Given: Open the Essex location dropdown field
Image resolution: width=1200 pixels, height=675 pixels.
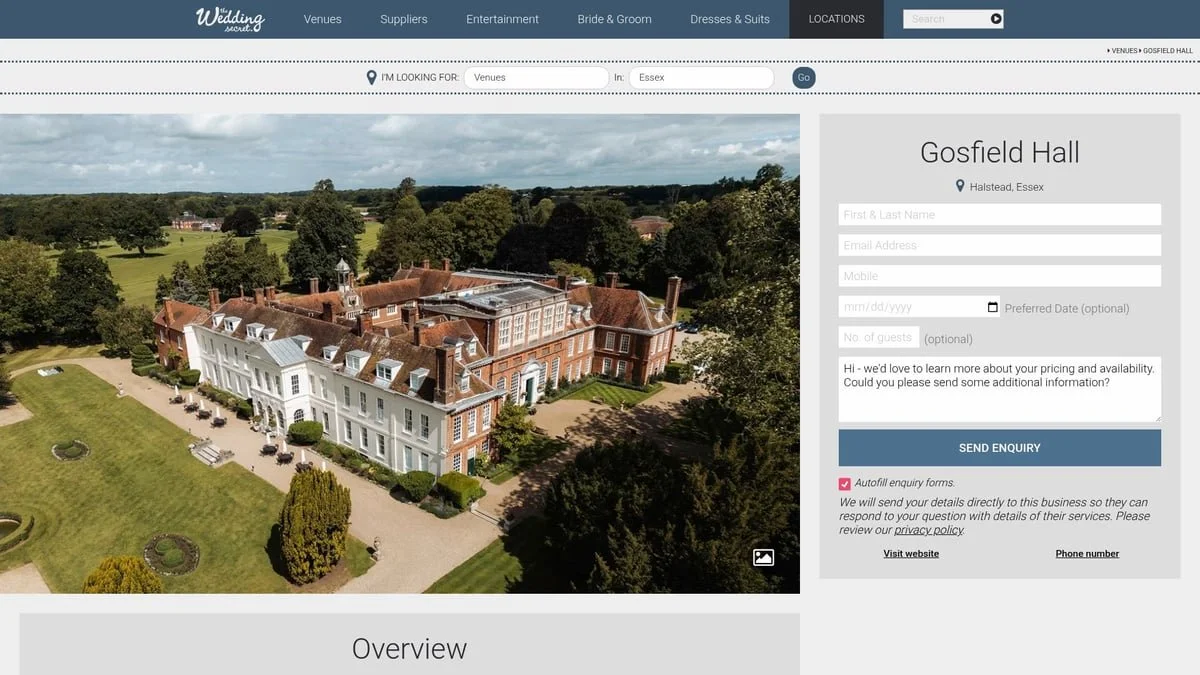Looking at the screenshot, I should (x=701, y=77).
